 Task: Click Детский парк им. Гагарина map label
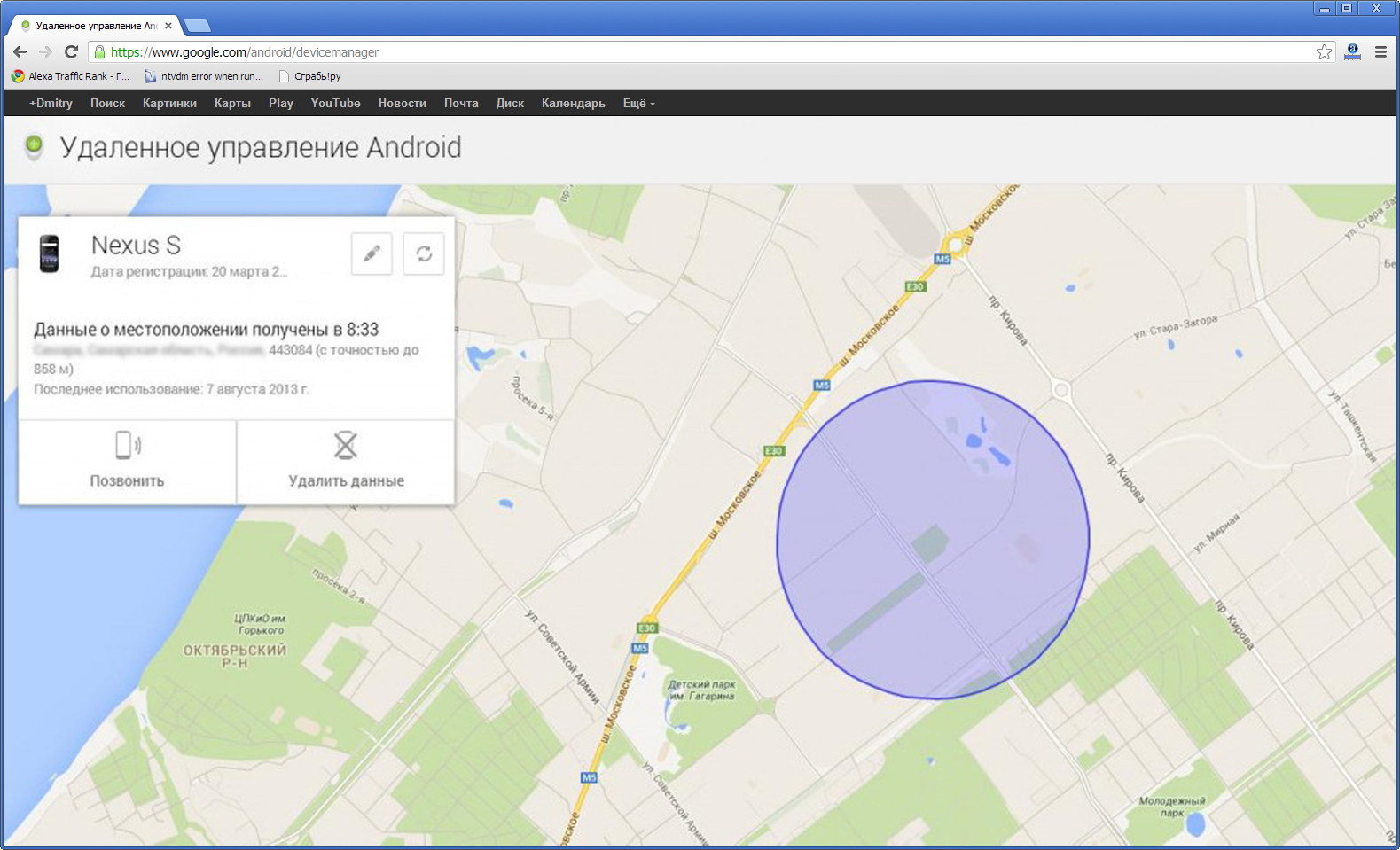pyautogui.click(x=701, y=690)
